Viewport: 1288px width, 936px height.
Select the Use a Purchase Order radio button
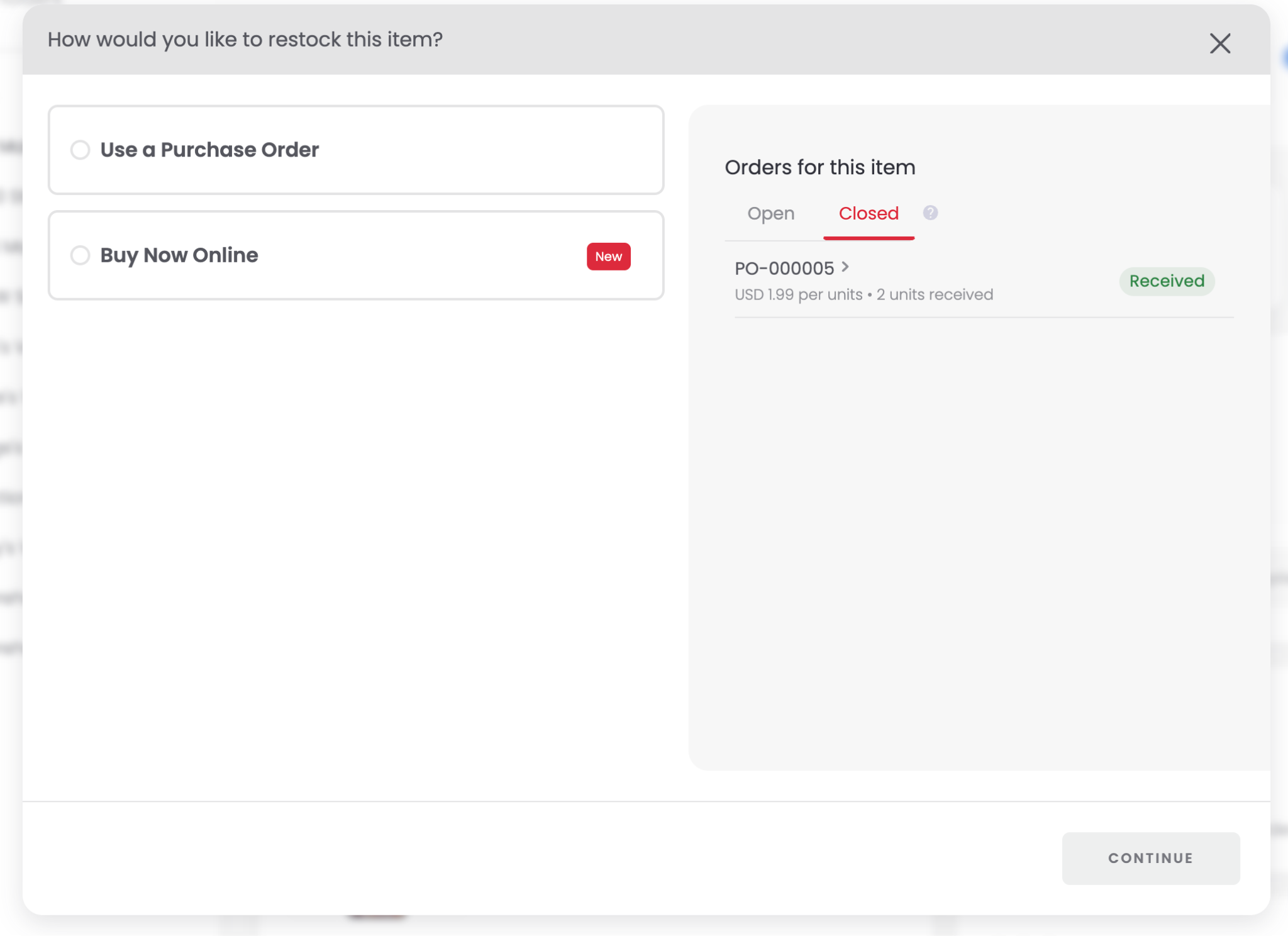click(80, 150)
